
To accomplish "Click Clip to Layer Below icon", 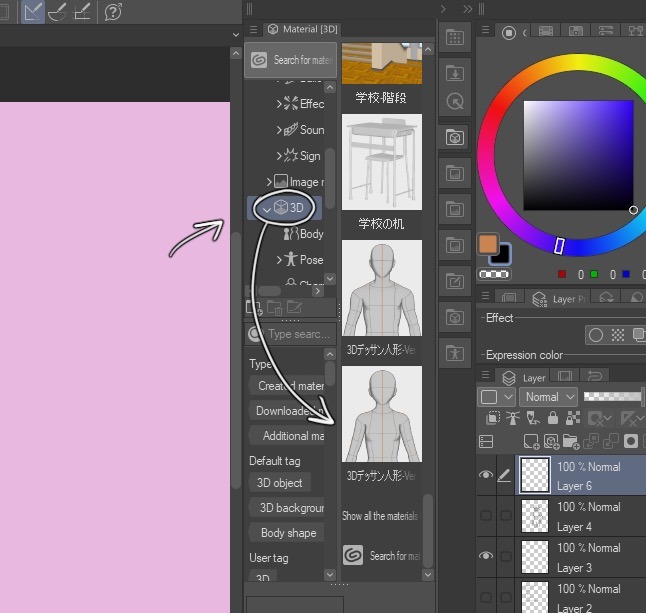I will click(x=493, y=418).
